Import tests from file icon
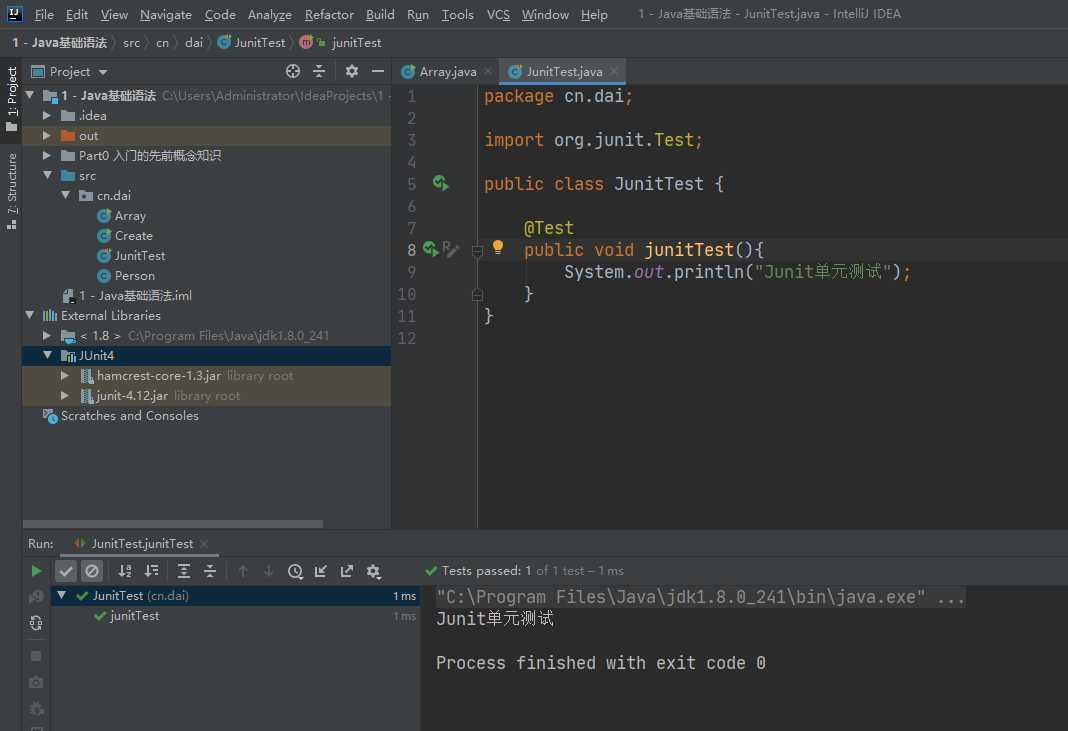Image resolution: width=1068 pixels, height=731 pixels. 321,571
